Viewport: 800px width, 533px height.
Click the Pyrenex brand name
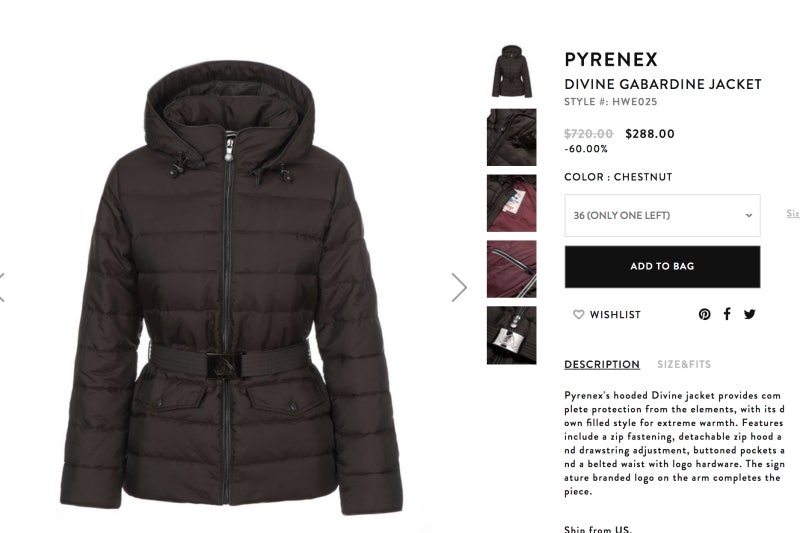pyautogui.click(x=611, y=60)
